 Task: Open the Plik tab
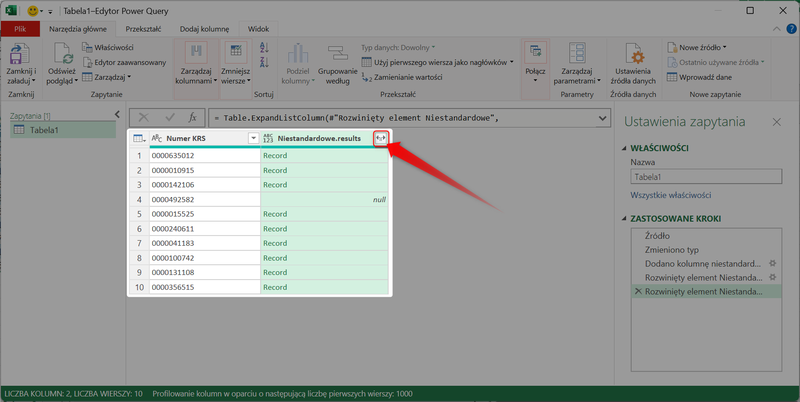[x=20, y=29]
